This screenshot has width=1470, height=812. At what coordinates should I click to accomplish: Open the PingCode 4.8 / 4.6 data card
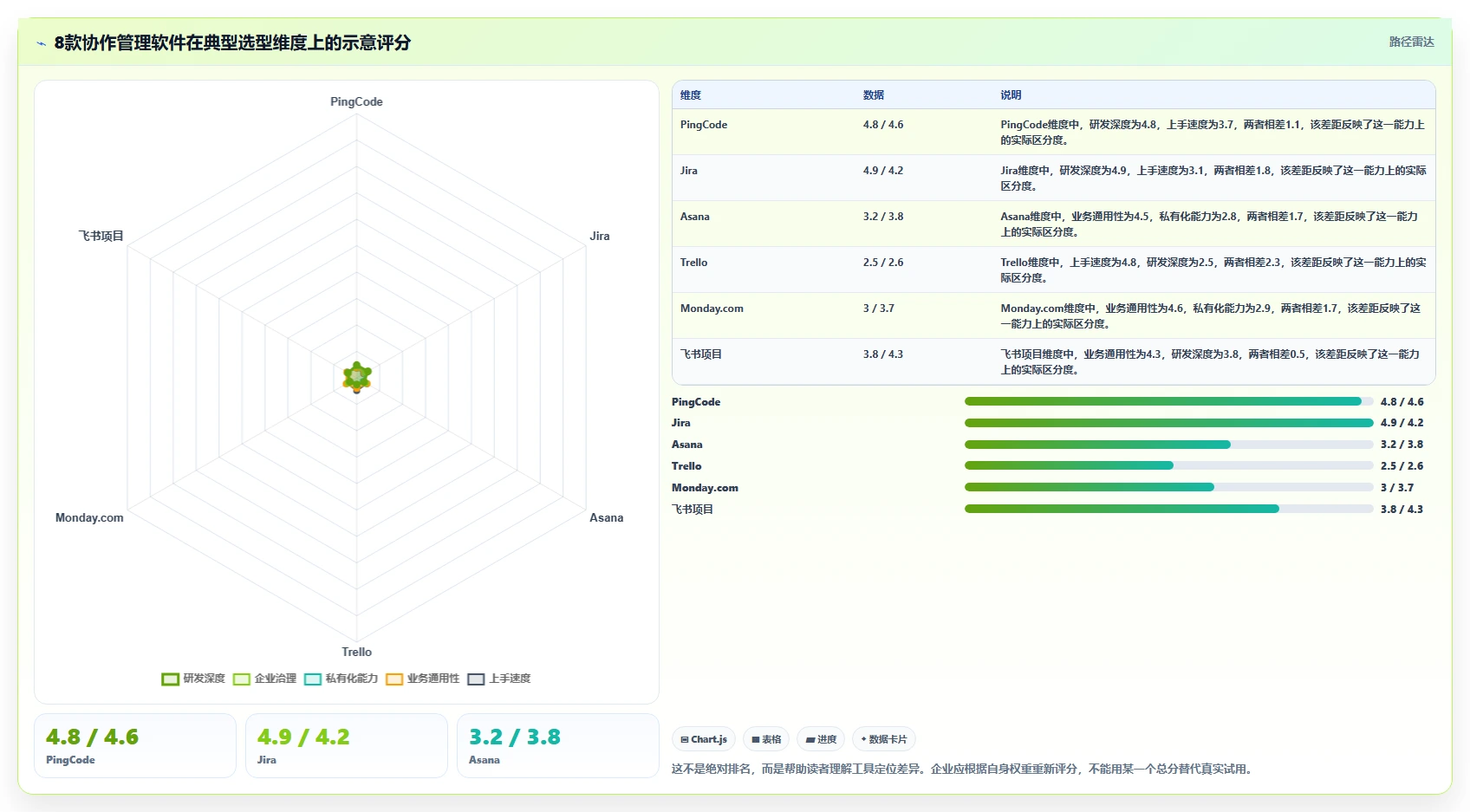(x=135, y=745)
